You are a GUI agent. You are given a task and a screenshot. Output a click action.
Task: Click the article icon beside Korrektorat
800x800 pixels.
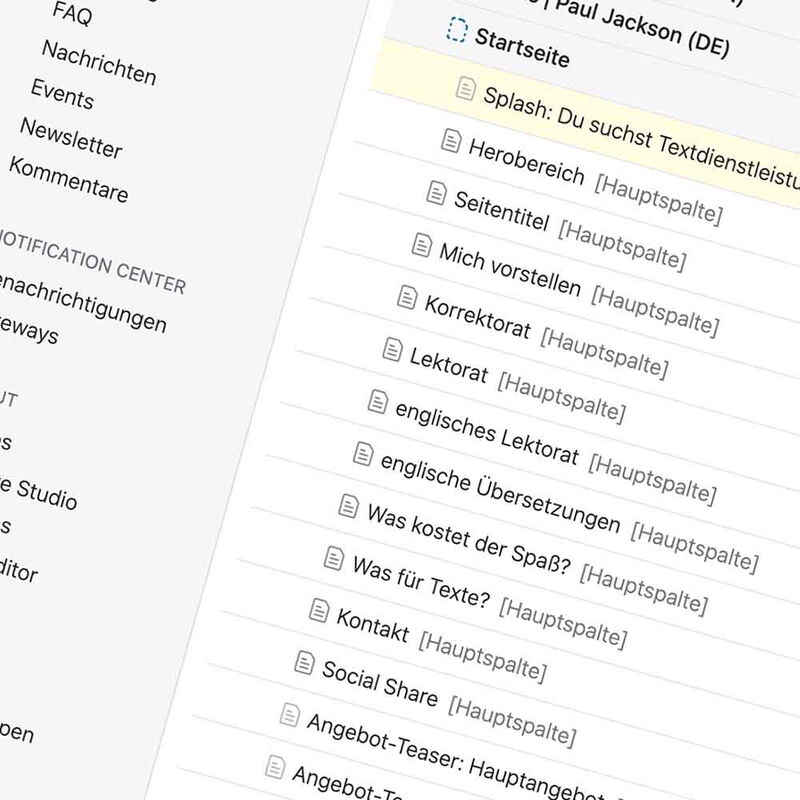pos(407,297)
